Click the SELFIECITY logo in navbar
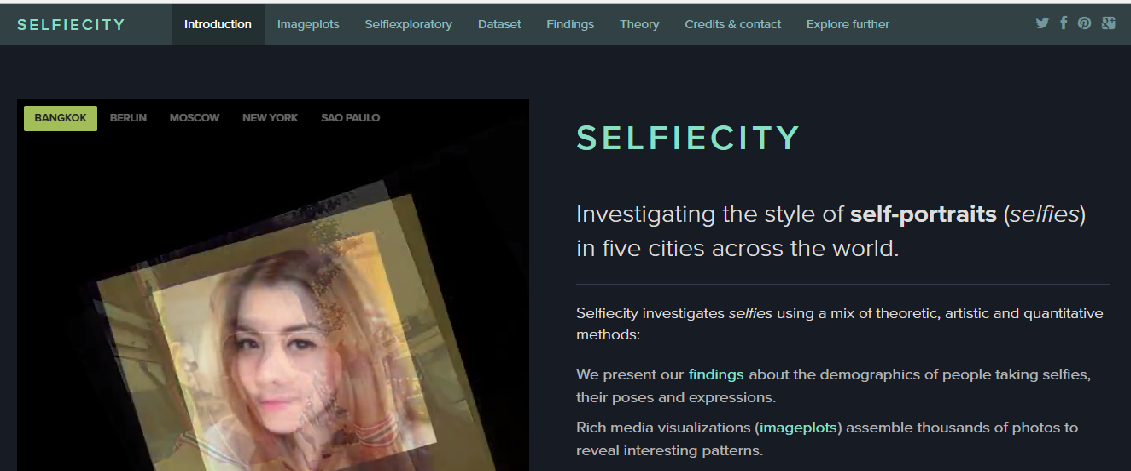 (x=71, y=24)
